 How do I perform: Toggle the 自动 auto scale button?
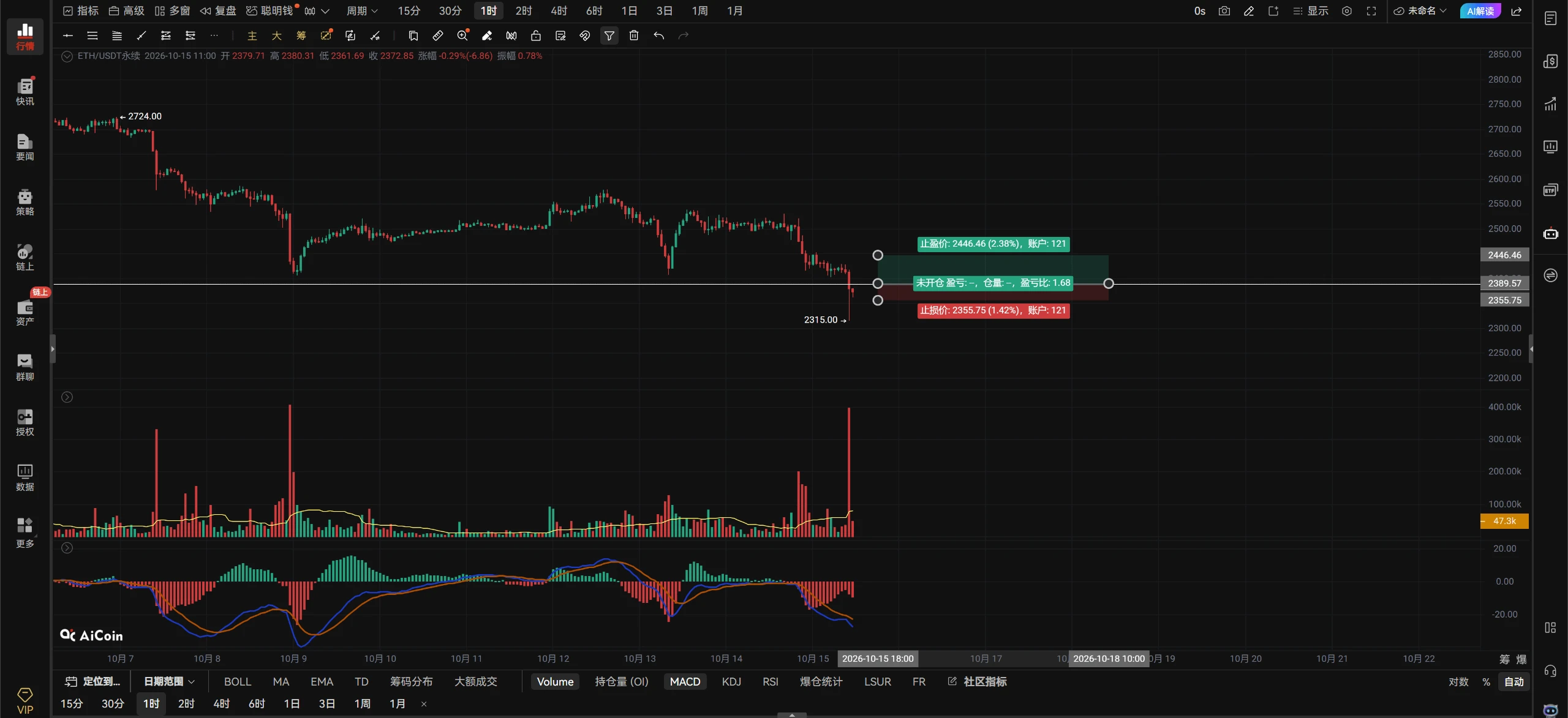point(1514,681)
